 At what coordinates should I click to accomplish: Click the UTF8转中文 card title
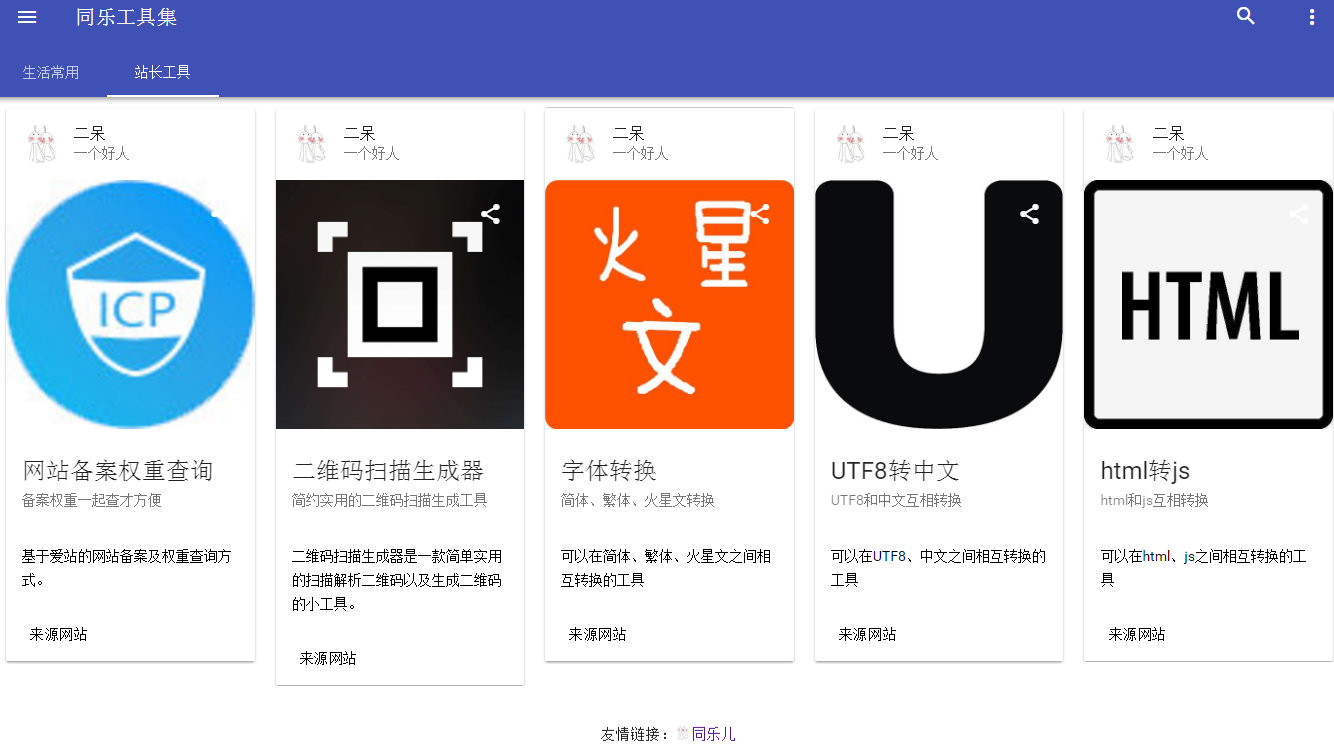tap(895, 470)
